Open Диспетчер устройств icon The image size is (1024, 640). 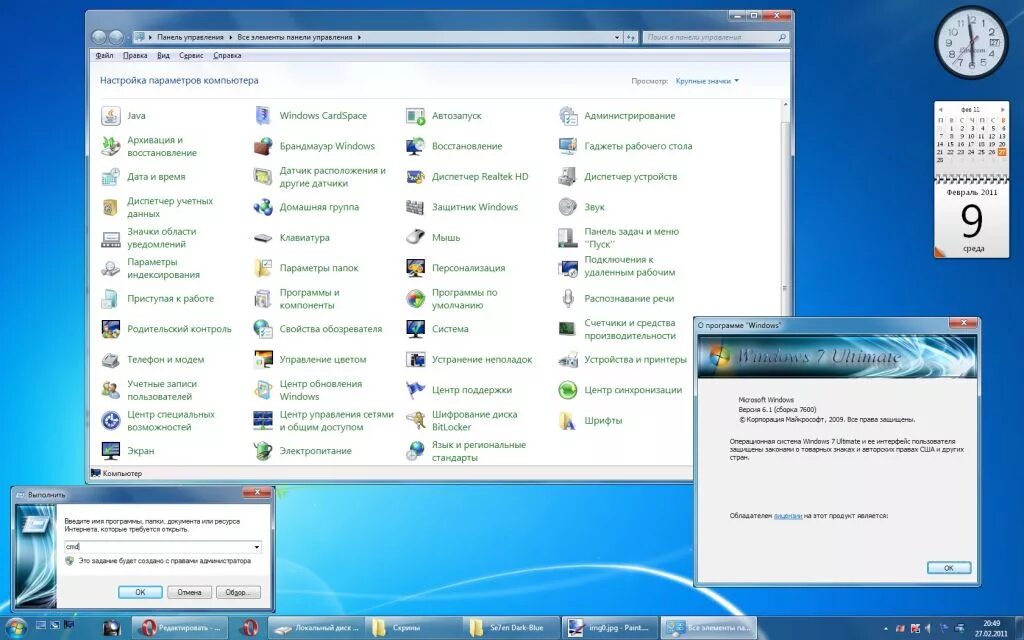pos(568,176)
